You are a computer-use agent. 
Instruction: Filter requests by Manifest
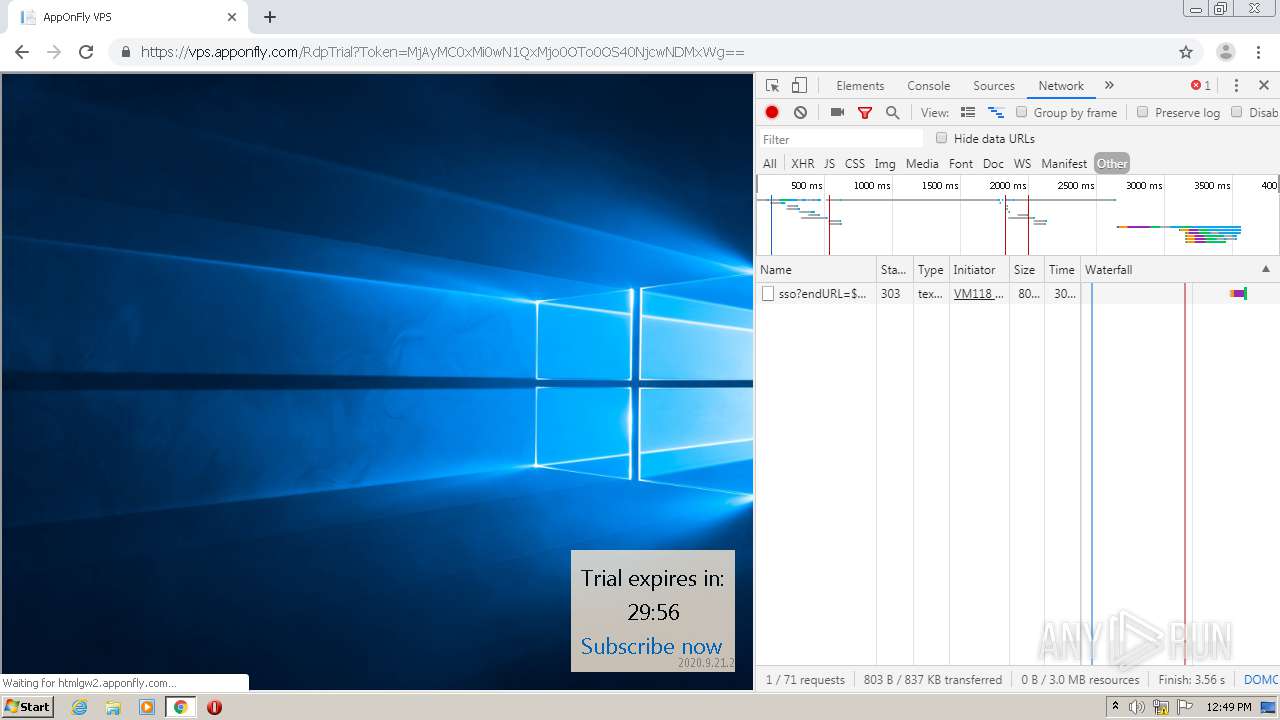[1064, 164]
